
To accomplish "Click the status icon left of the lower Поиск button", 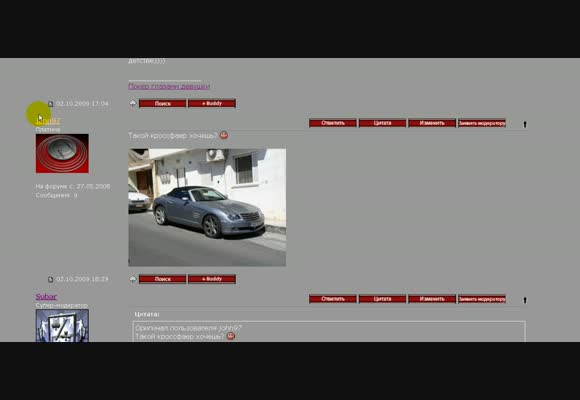I will click(132, 279).
